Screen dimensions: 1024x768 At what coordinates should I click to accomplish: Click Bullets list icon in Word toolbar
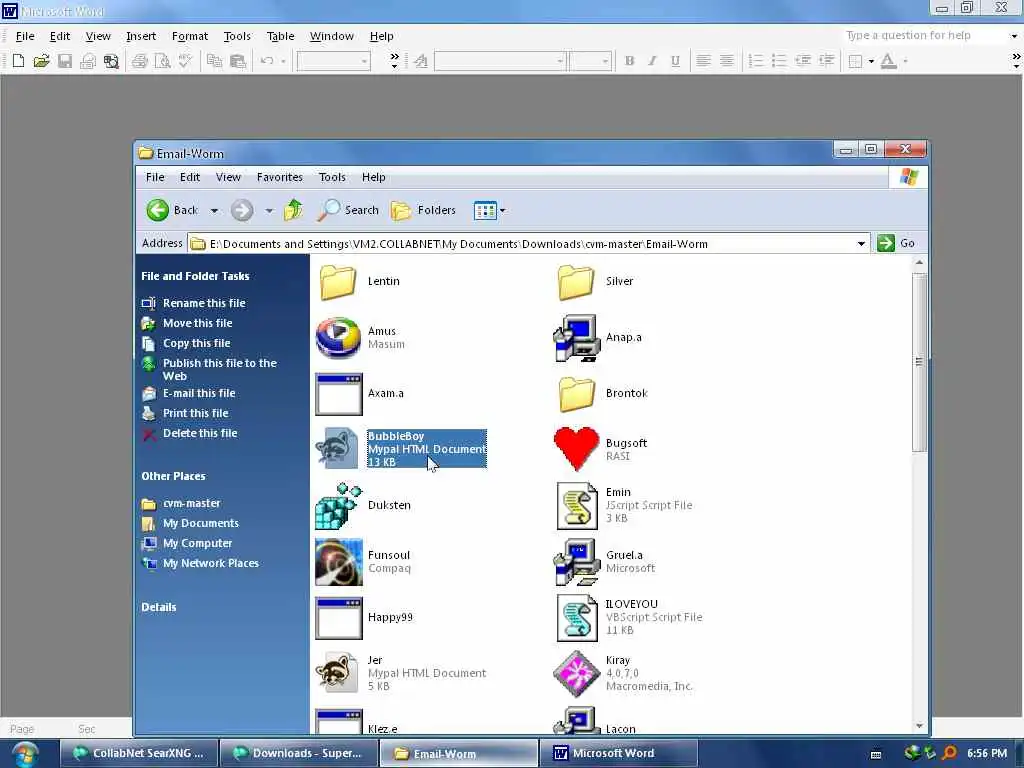pyautogui.click(x=778, y=61)
